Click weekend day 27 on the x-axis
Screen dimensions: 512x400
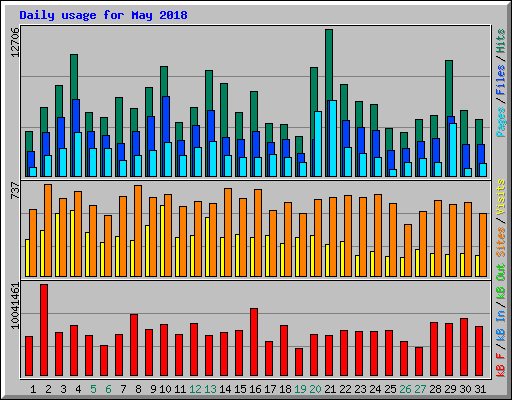click(420, 389)
